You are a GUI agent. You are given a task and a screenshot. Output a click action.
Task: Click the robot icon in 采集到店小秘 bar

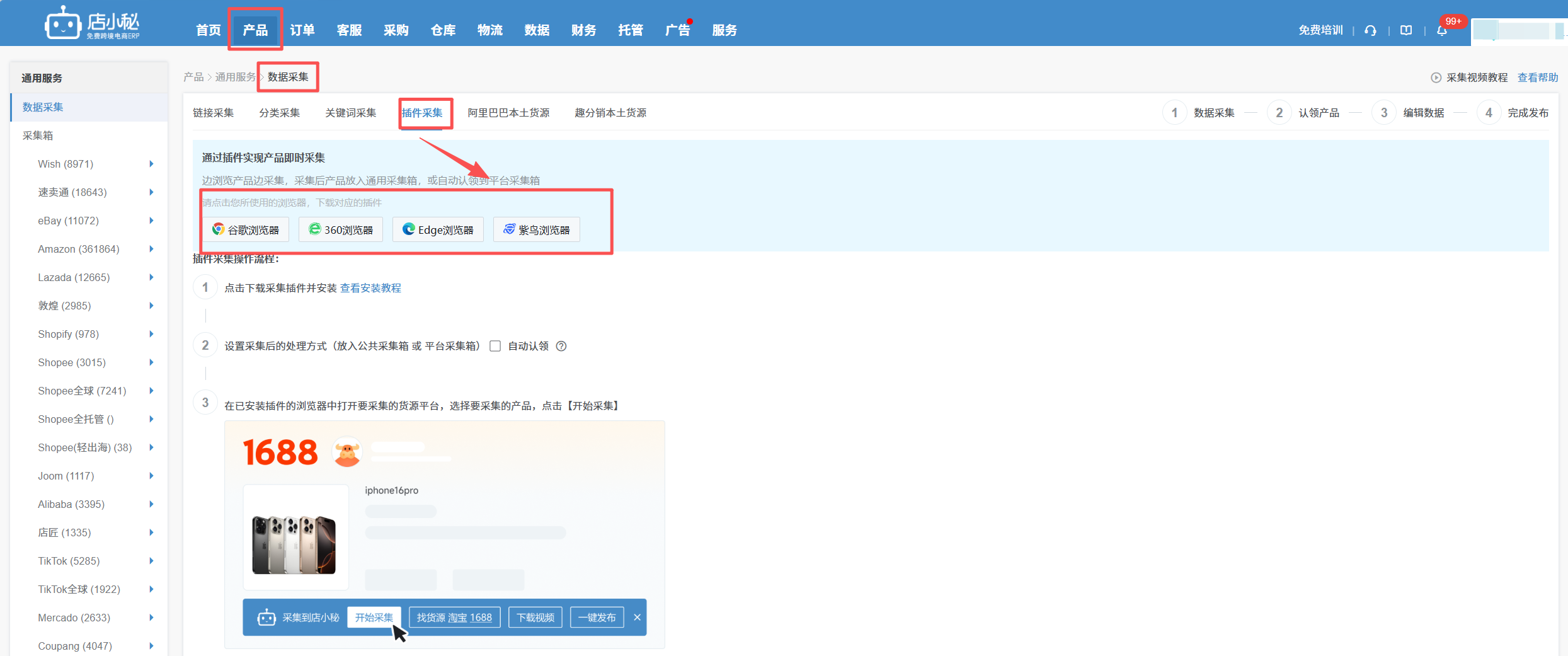266,618
